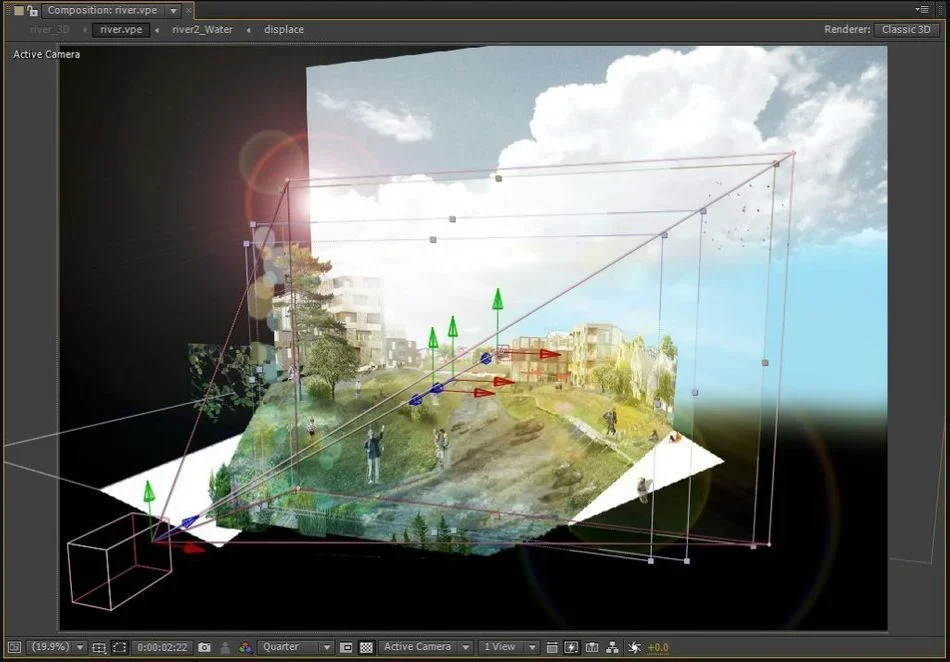Switch to the river2_Water composition tab
This screenshot has width=950, height=662.
tap(202, 30)
